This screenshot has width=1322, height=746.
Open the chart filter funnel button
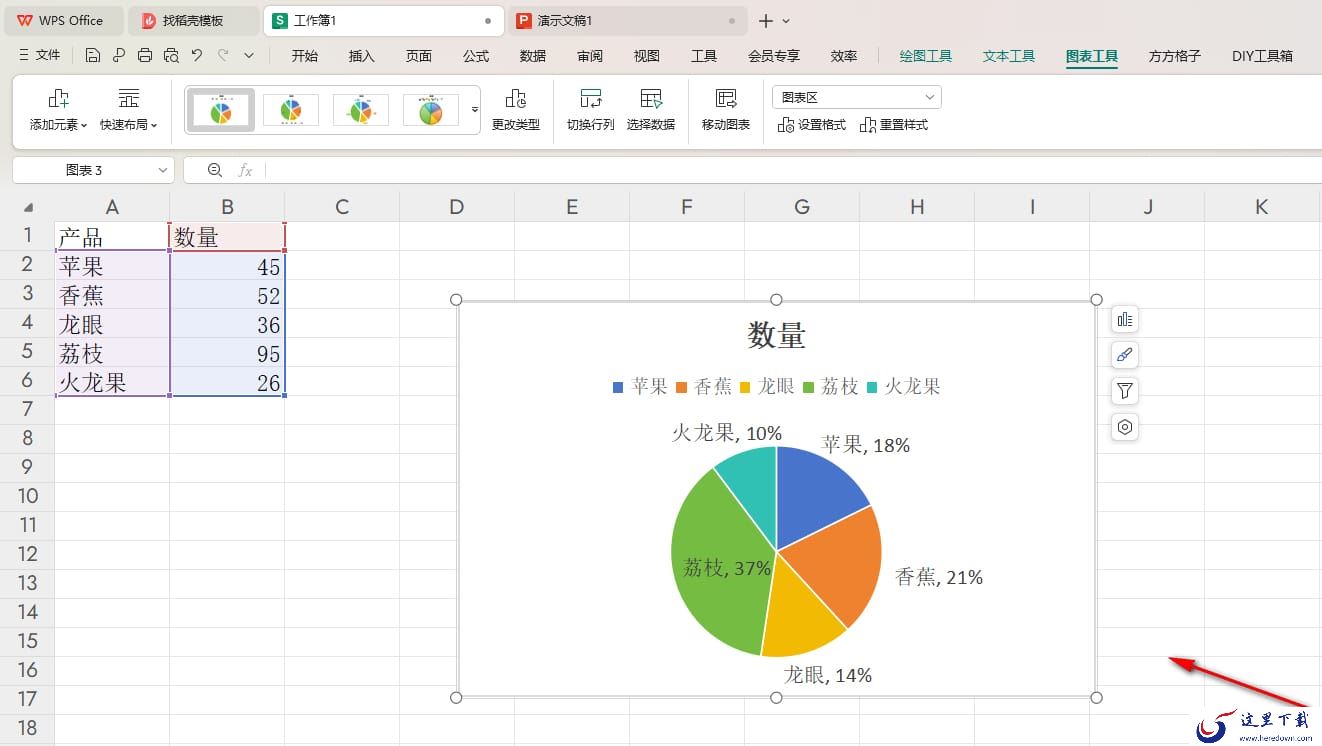pyautogui.click(x=1125, y=391)
